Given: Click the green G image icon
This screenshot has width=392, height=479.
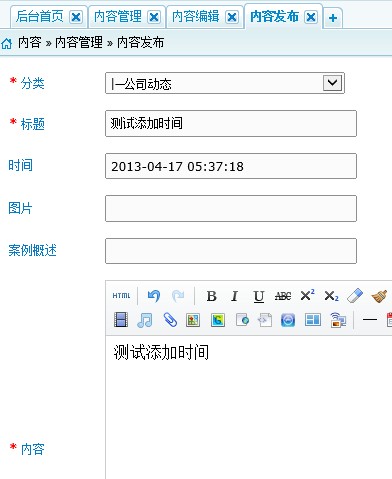Looking at the screenshot, I should (218, 320).
